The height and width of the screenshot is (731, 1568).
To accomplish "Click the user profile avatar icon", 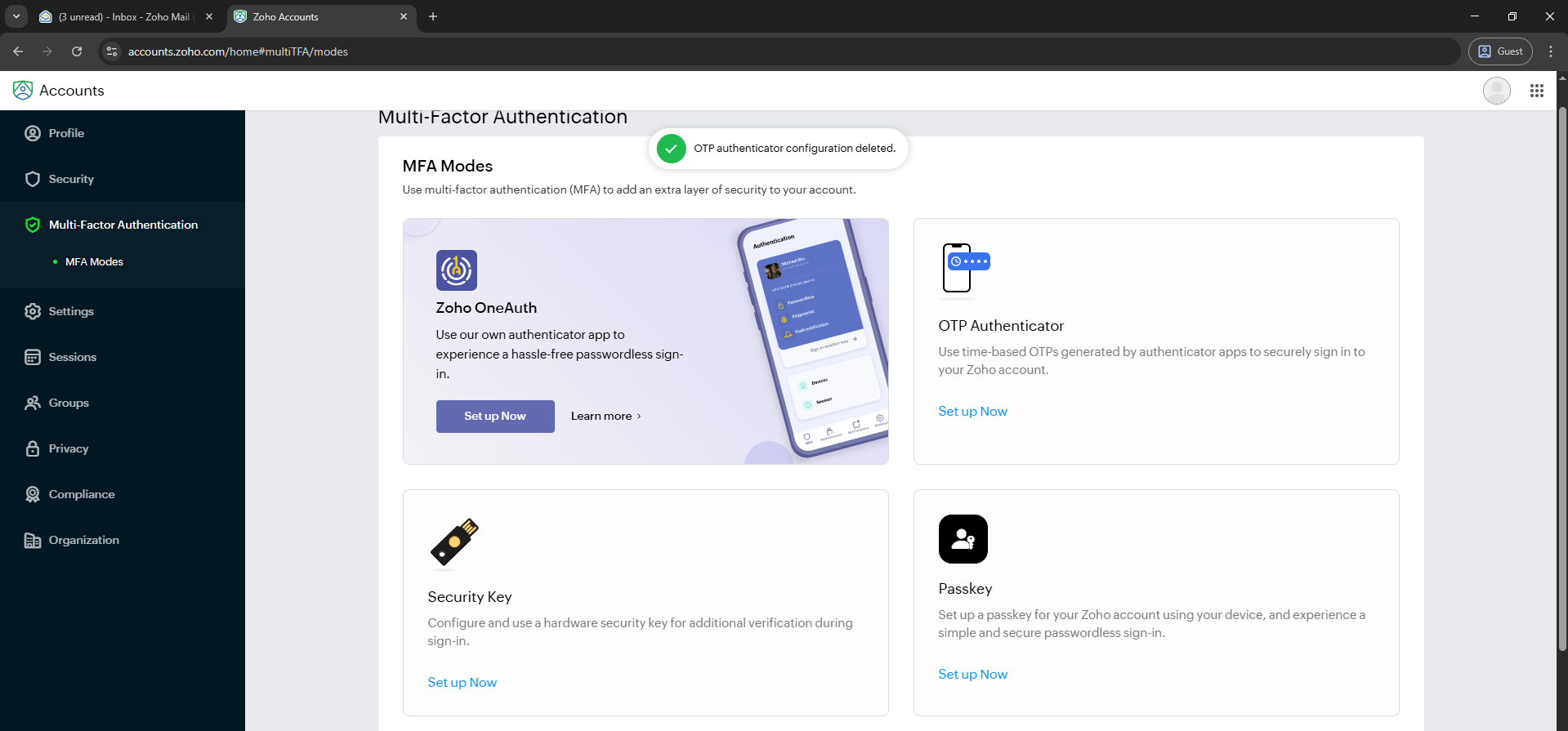I will point(1496,91).
